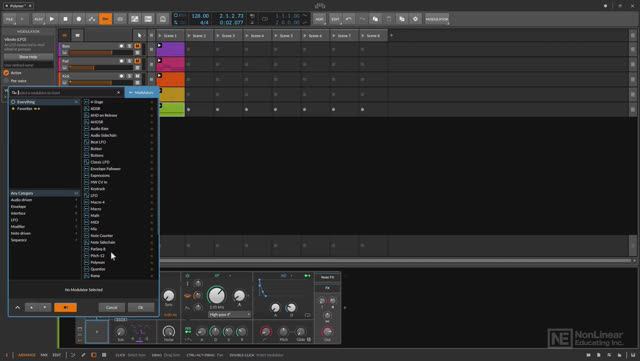Screen dimensions: 640x361
Task: Adjust the Bass track volume fader
Action: point(101,53)
